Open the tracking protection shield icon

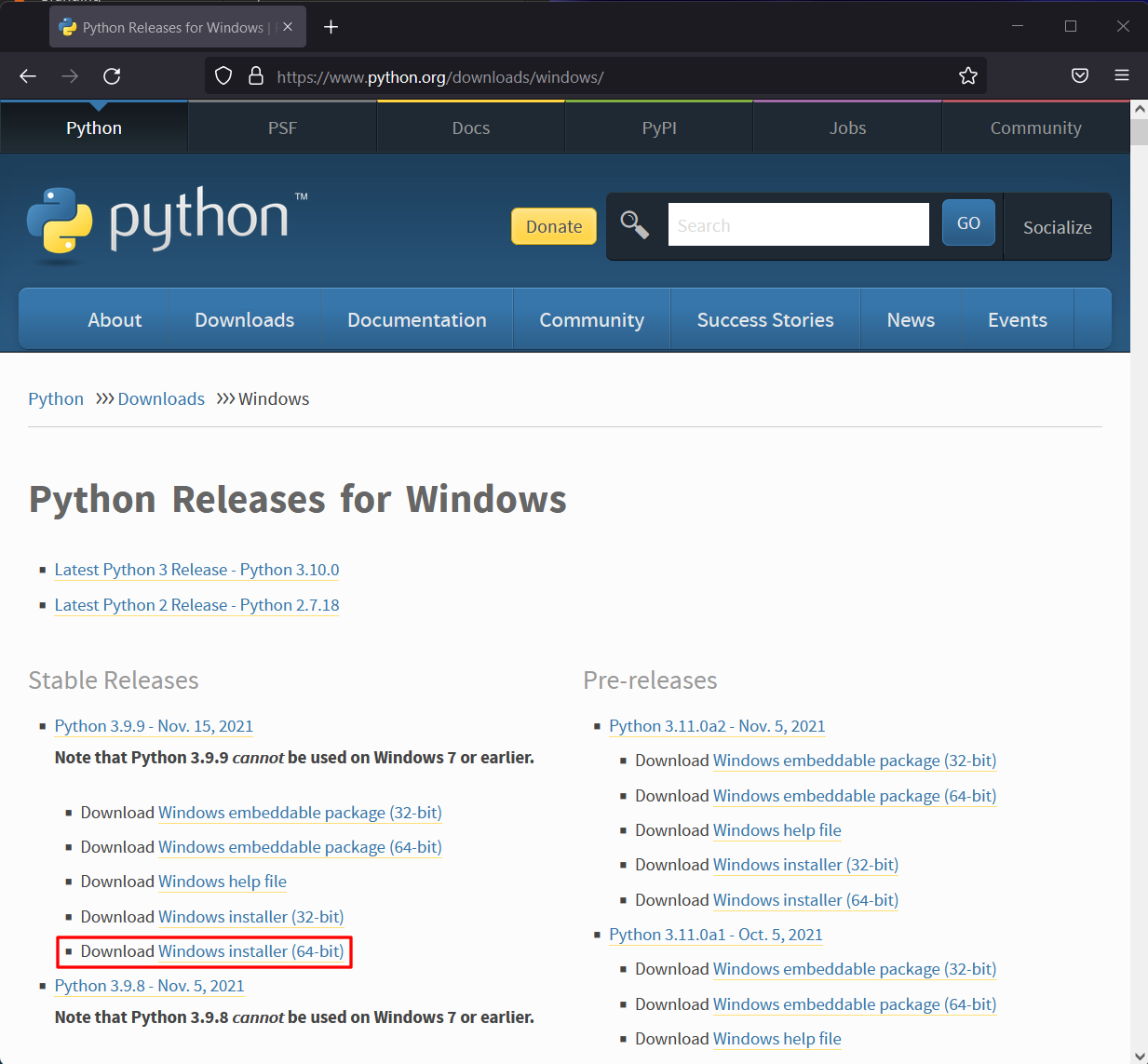tap(223, 75)
